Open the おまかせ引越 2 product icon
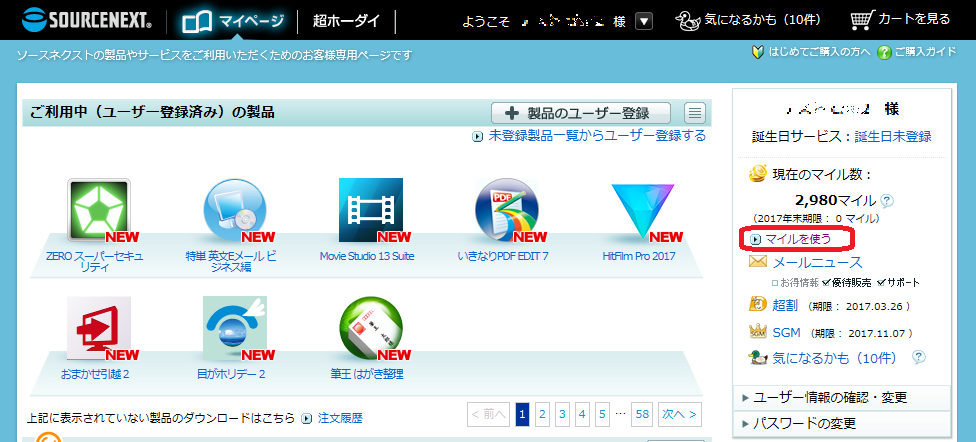 pyautogui.click(x=99, y=328)
